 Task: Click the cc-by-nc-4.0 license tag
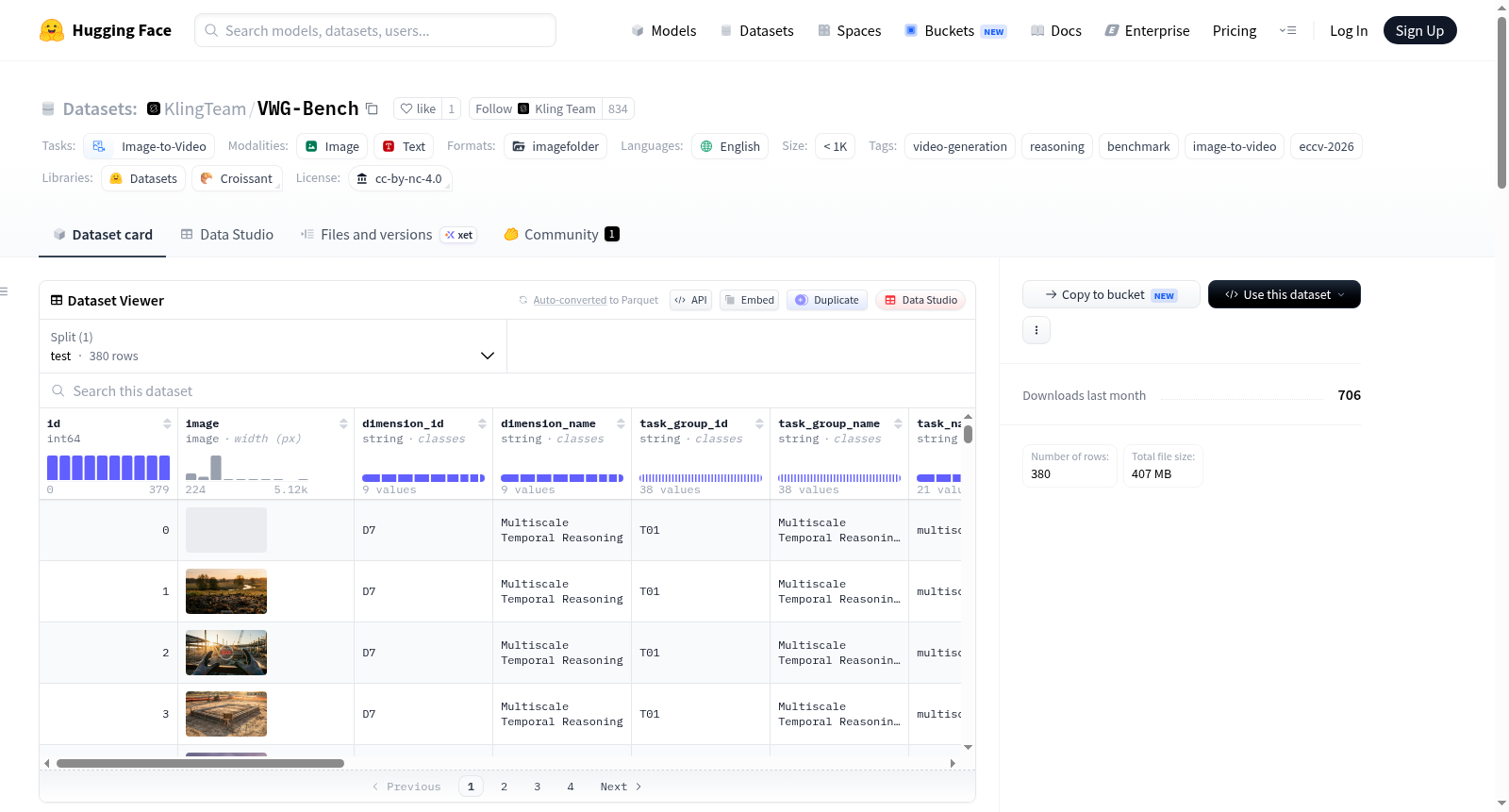click(400, 178)
